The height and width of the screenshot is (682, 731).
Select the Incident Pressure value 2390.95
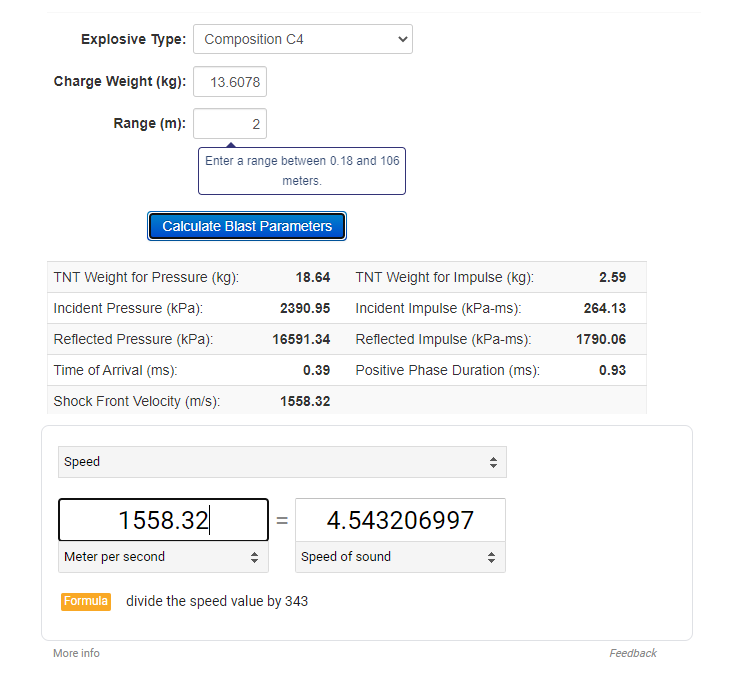pos(305,309)
